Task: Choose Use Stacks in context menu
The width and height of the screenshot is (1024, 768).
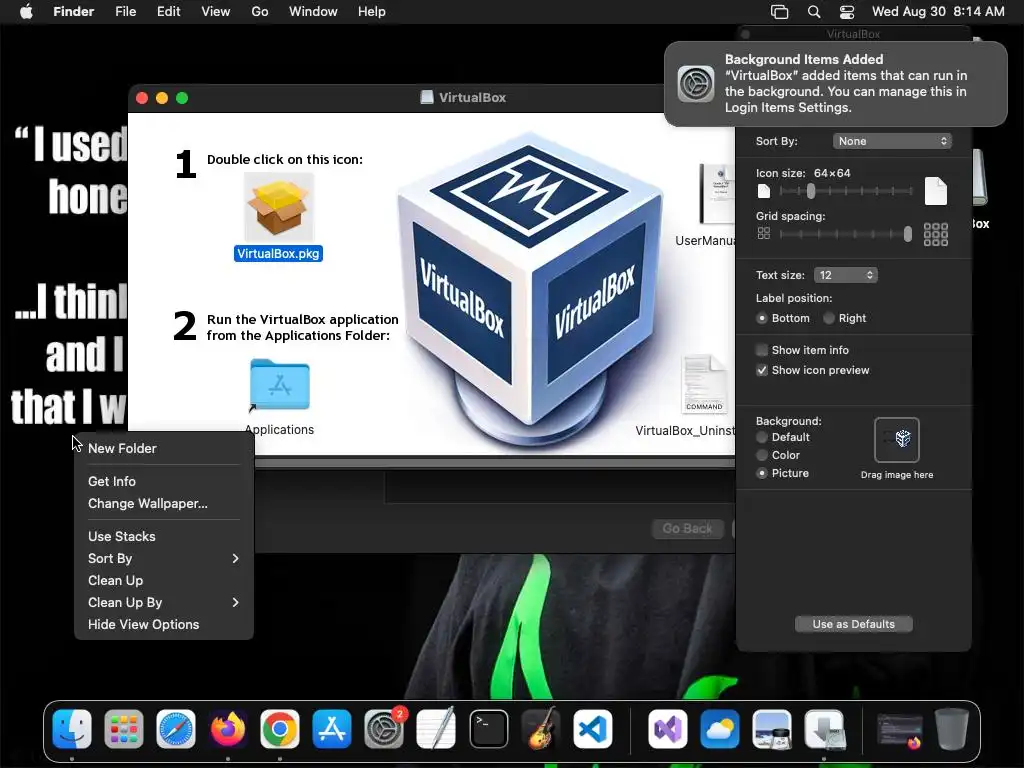Action: [x=164, y=536]
